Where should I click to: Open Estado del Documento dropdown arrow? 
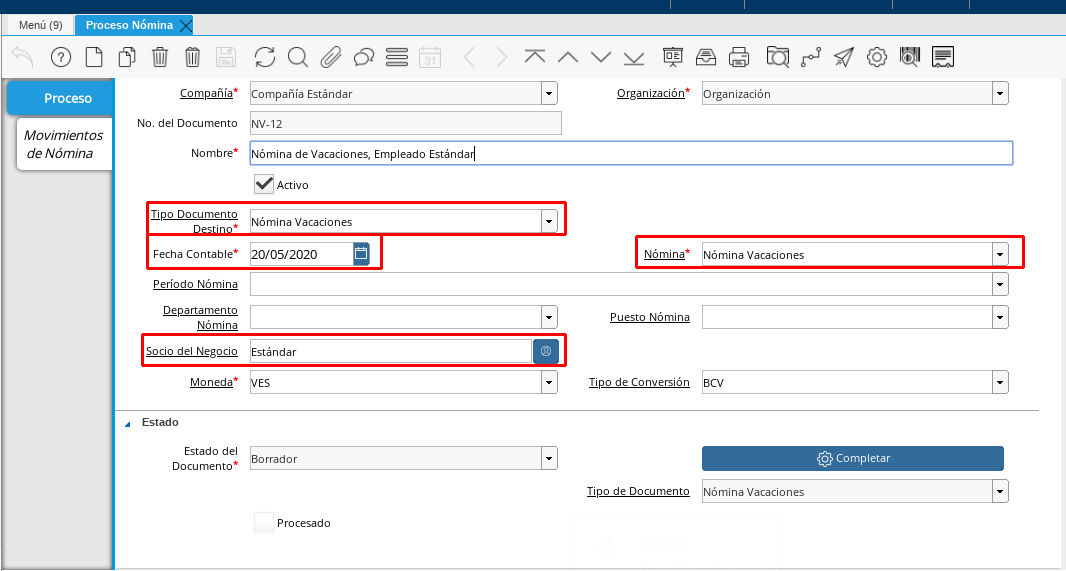click(x=549, y=458)
